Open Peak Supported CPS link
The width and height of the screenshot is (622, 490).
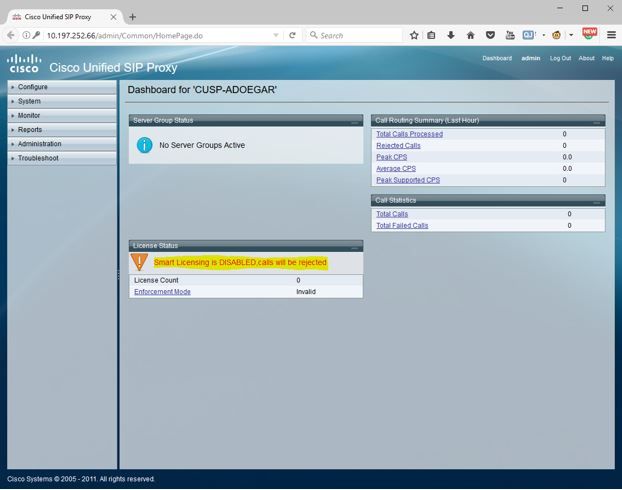coord(408,180)
